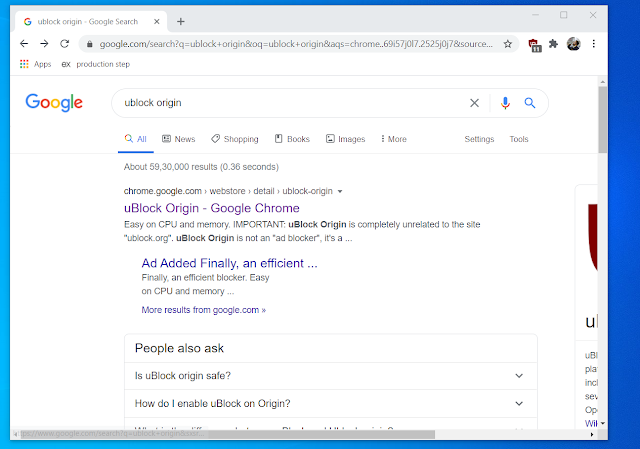Click the forward navigation arrow
This screenshot has width=640, height=449.
pyautogui.click(x=44, y=44)
